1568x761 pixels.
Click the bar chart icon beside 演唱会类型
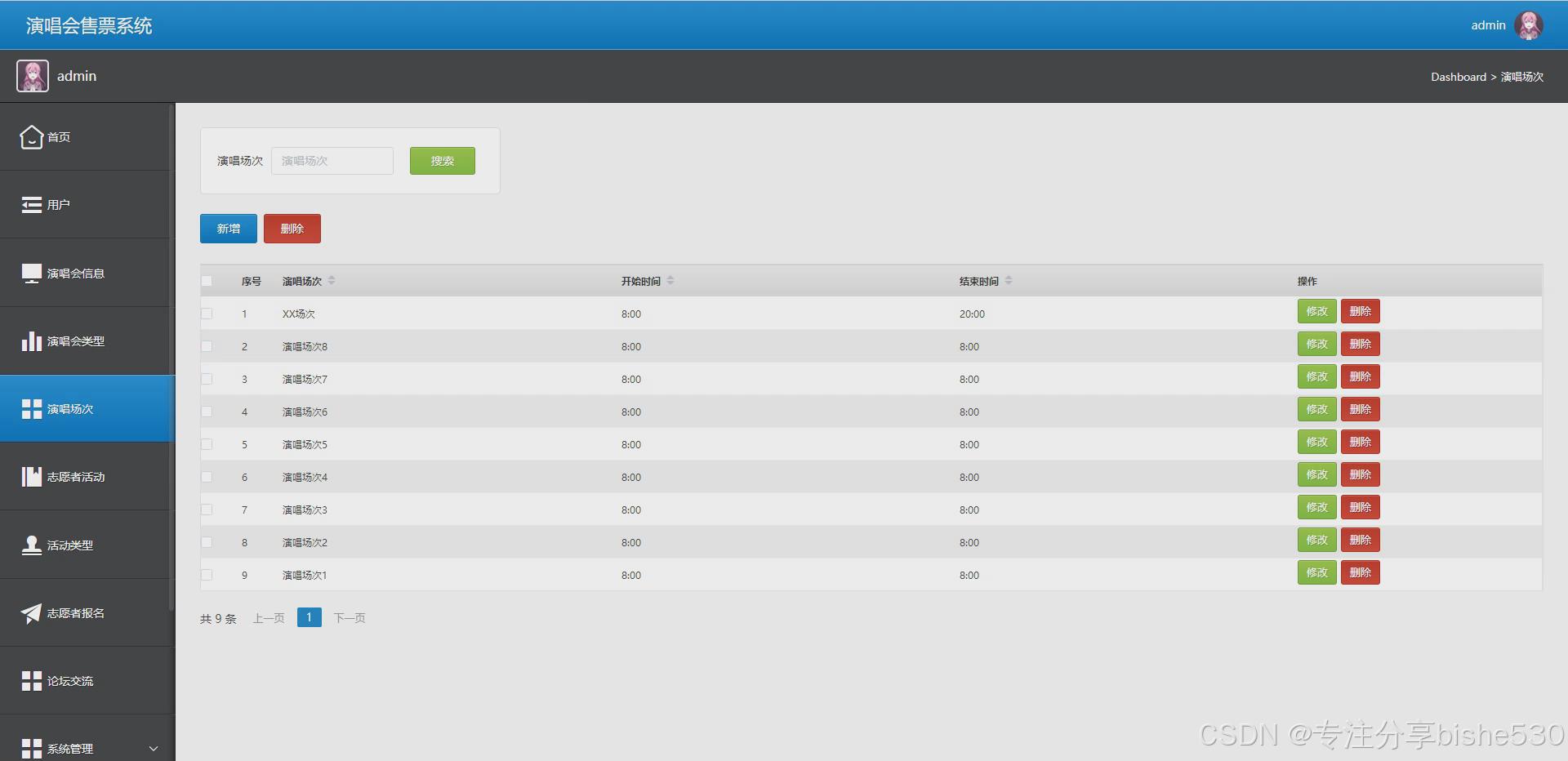point(32,340)
